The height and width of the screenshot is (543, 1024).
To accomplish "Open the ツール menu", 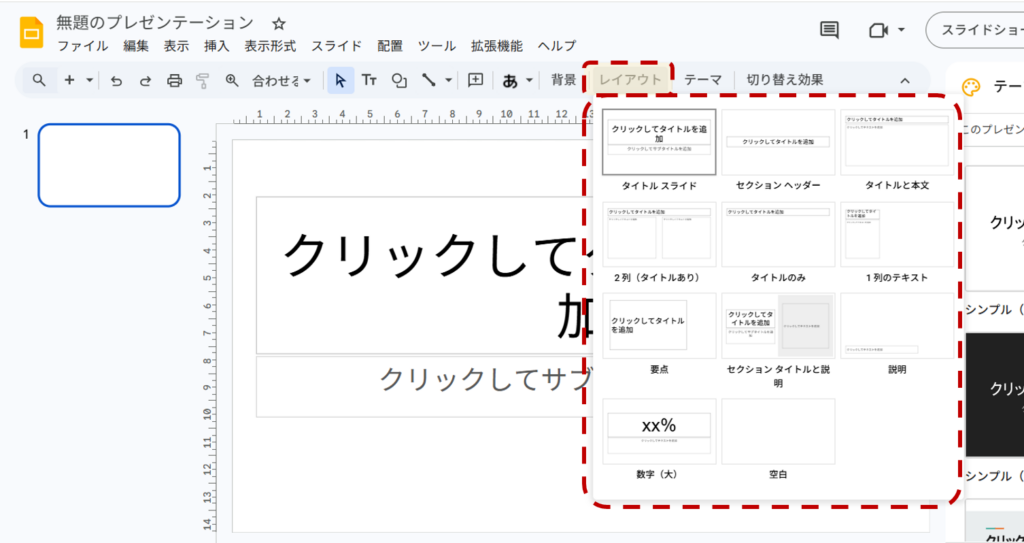I will 437,46.
